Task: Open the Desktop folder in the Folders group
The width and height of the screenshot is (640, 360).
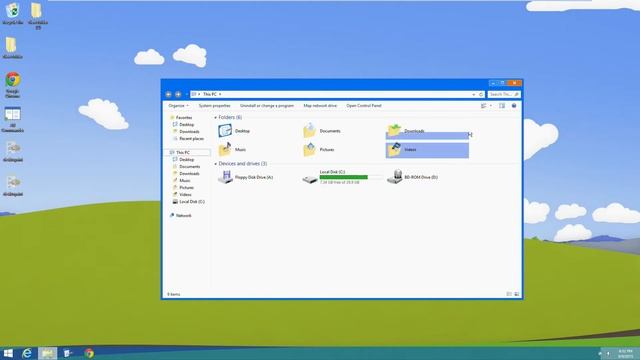Action: [234, 131]
